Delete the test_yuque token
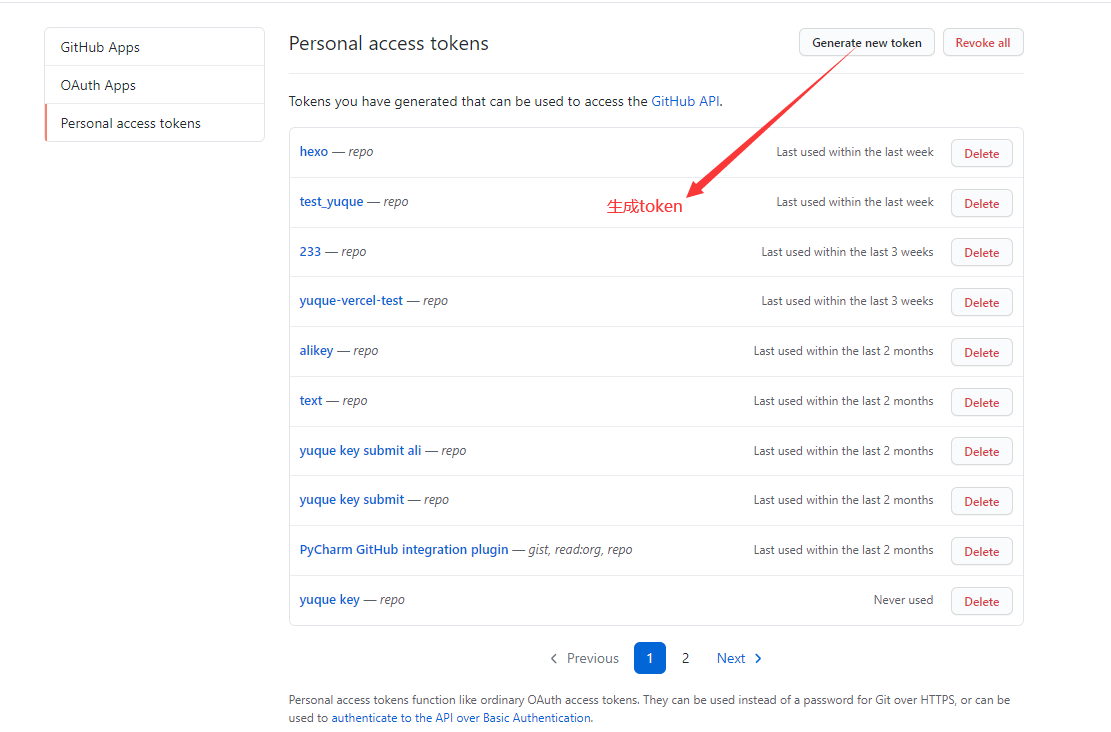 click(981, 203)
